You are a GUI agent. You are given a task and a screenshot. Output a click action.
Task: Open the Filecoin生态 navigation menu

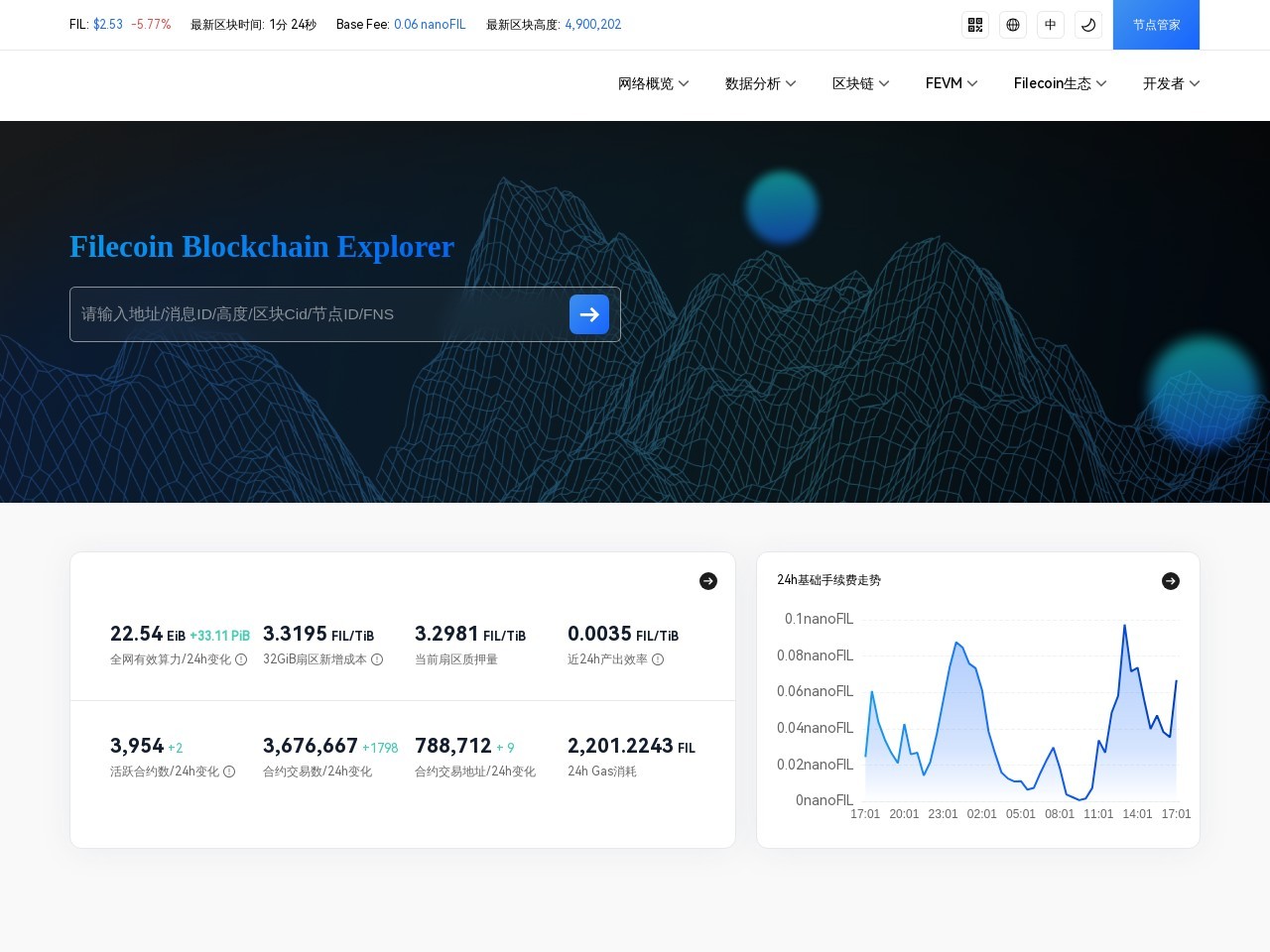click(x=1060, y=84)
